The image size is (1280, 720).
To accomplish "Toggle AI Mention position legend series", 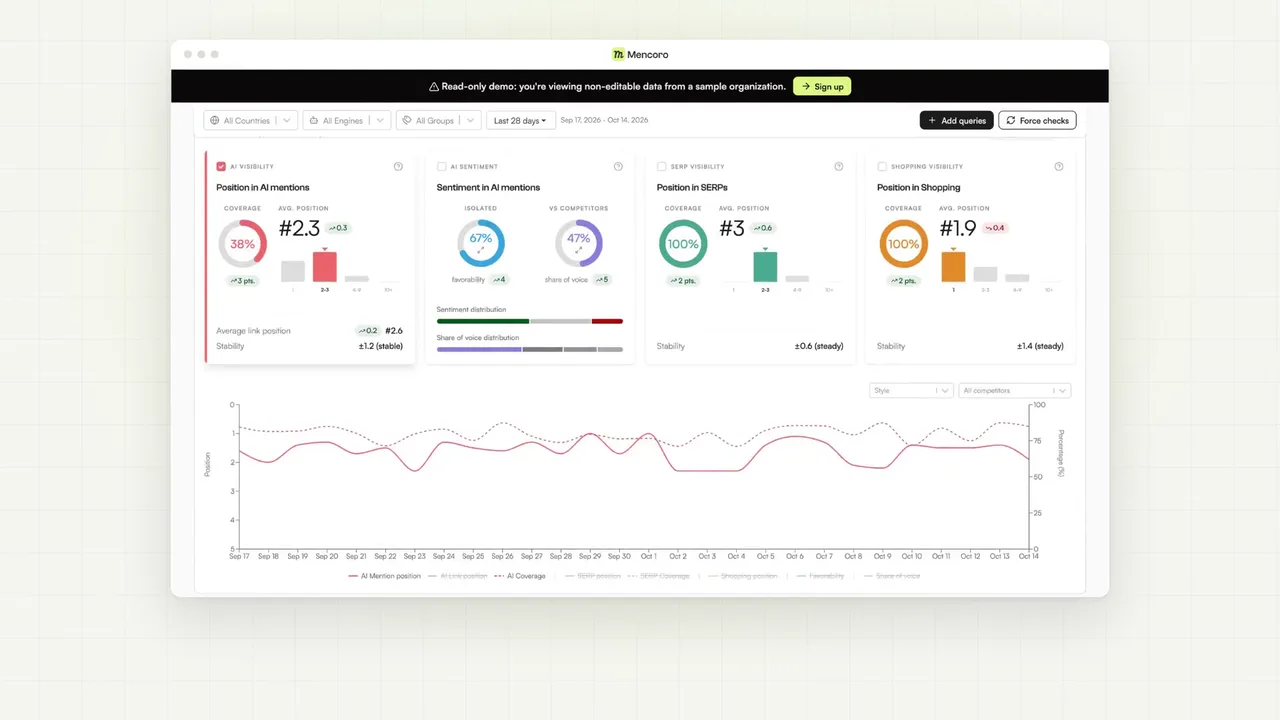I will coord(384,576).
